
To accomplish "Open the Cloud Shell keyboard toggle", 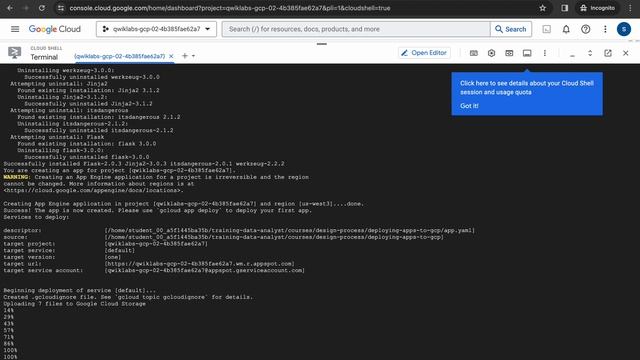I will tap(473, 53).
